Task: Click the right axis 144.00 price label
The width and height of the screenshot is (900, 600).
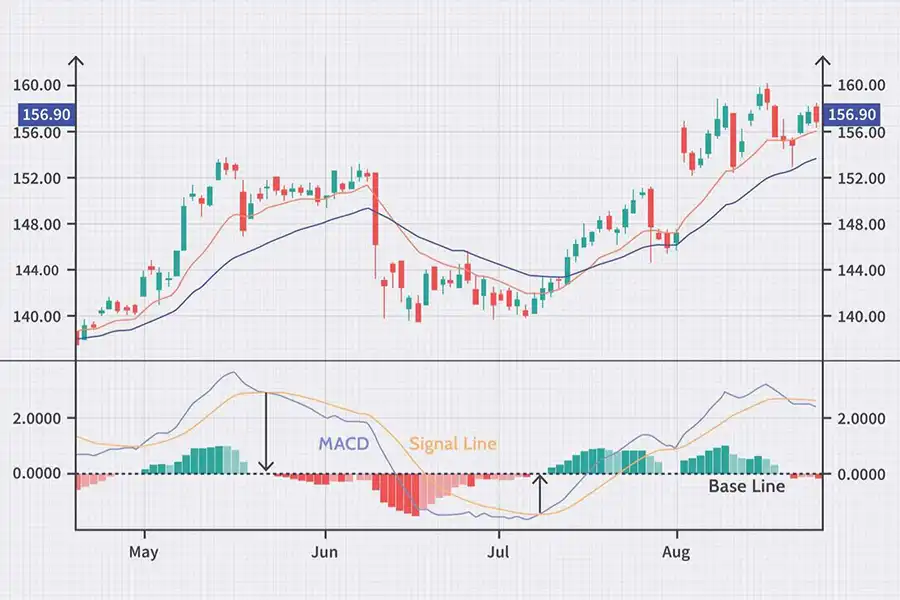Action: click(861, 270)
